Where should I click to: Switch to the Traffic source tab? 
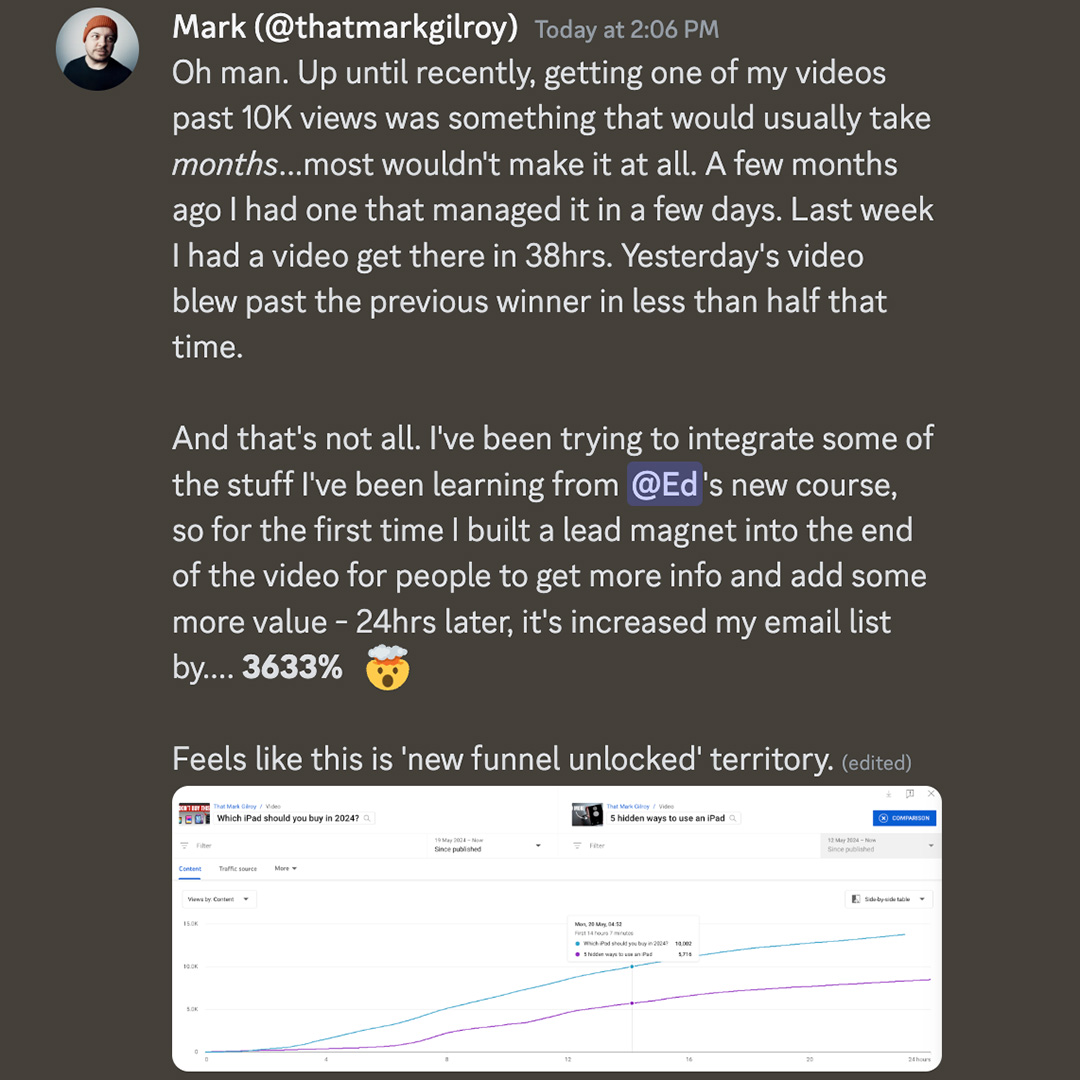(x=238, y=869)
